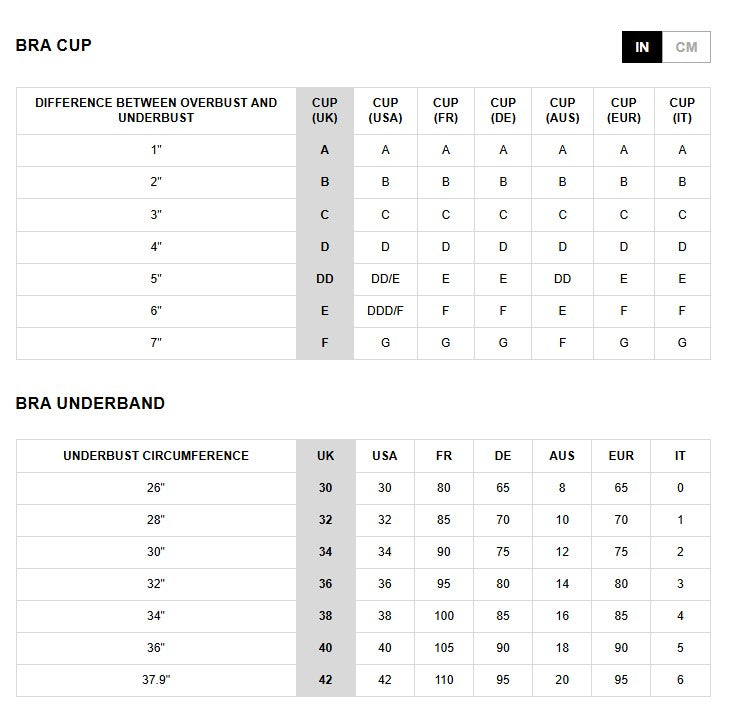The height and width of the screenshot is (711, 734).
Task: Select the DDD/F cell in USA column
Action: [385, 311]
